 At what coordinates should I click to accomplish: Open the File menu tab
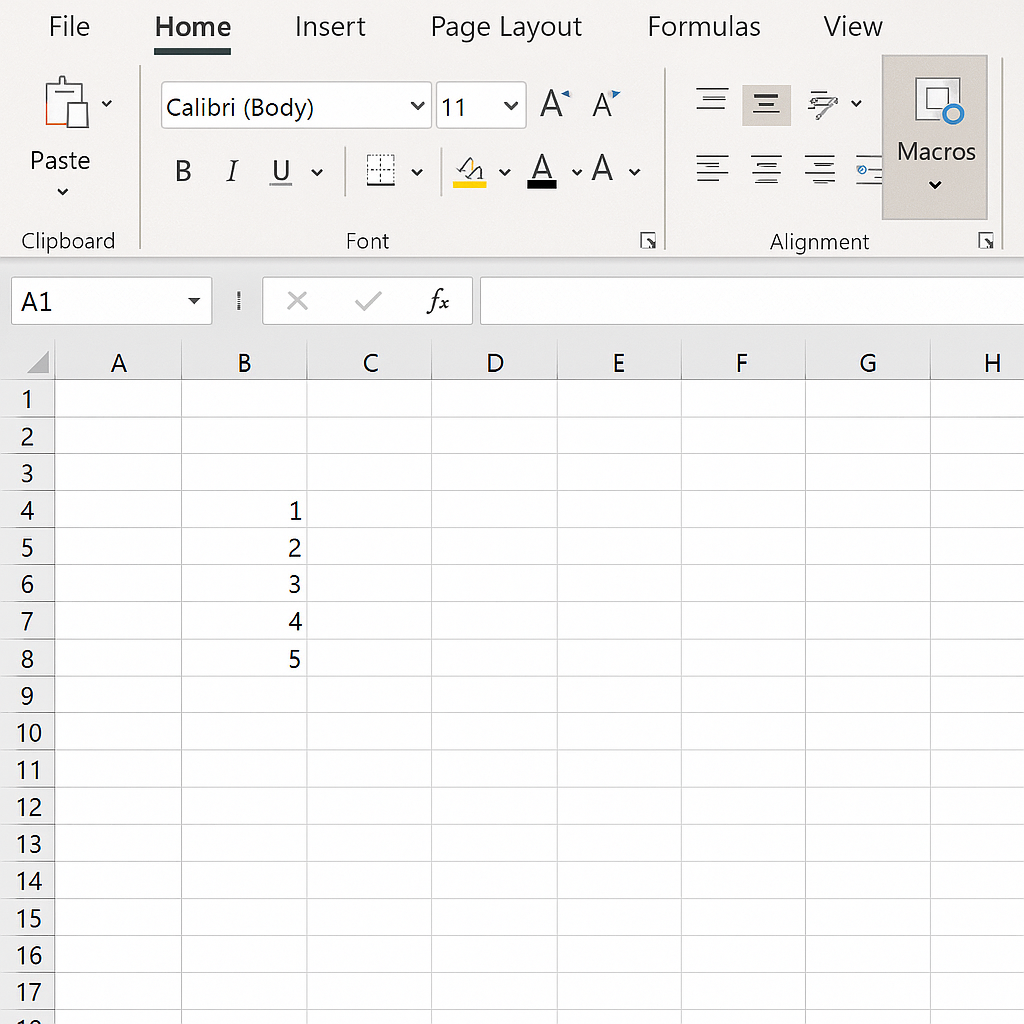tap(69, 27)
